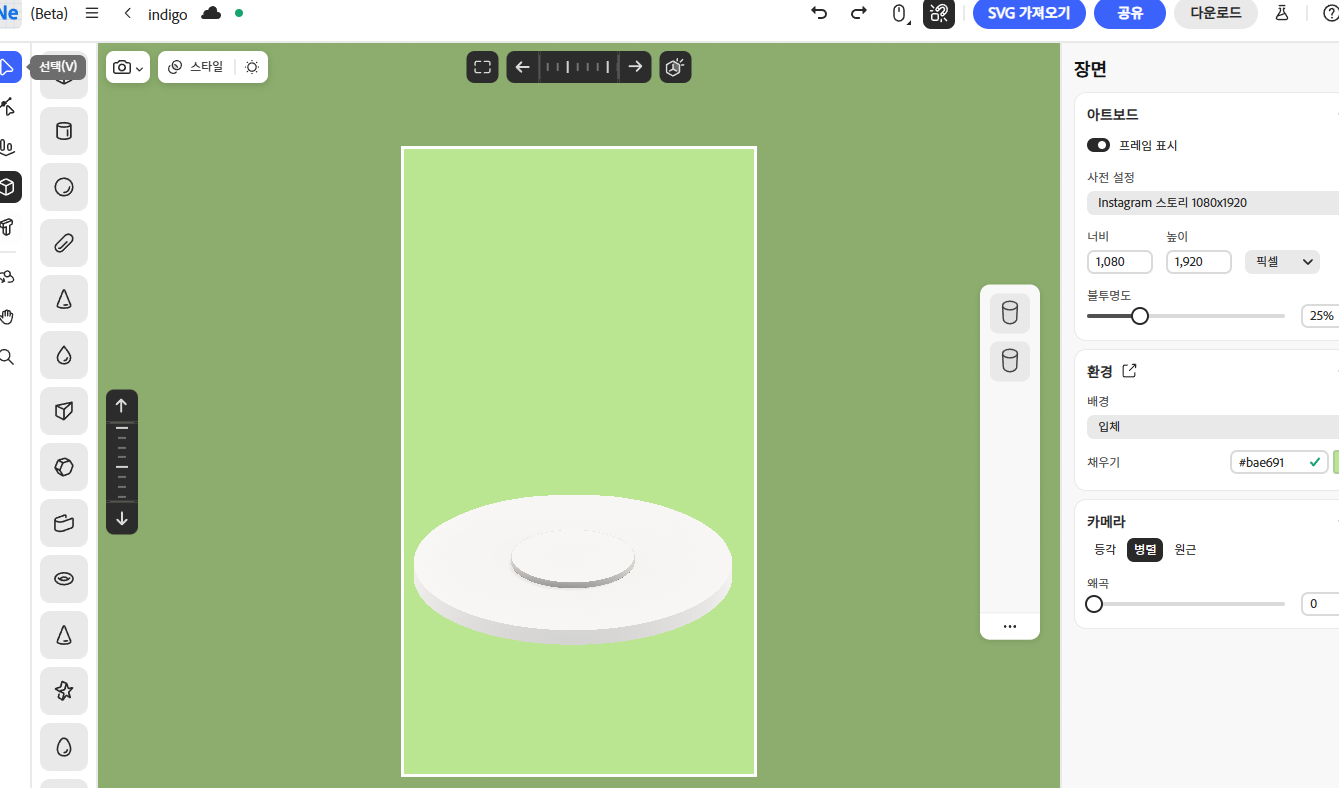Open the help question mark
The width and height of the screenshot is (1339, 788).
[x=1330, y=13]
